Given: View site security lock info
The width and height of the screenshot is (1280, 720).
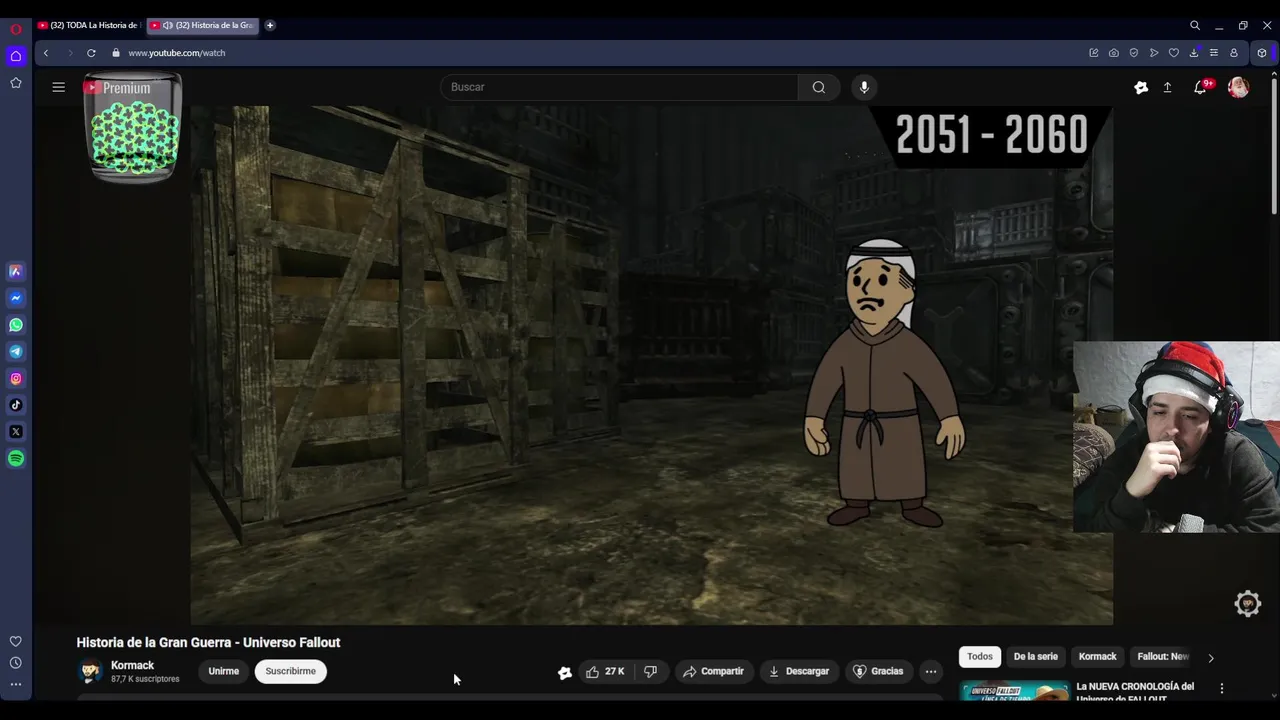Looking at the screenshot, I should coord(116,53).
